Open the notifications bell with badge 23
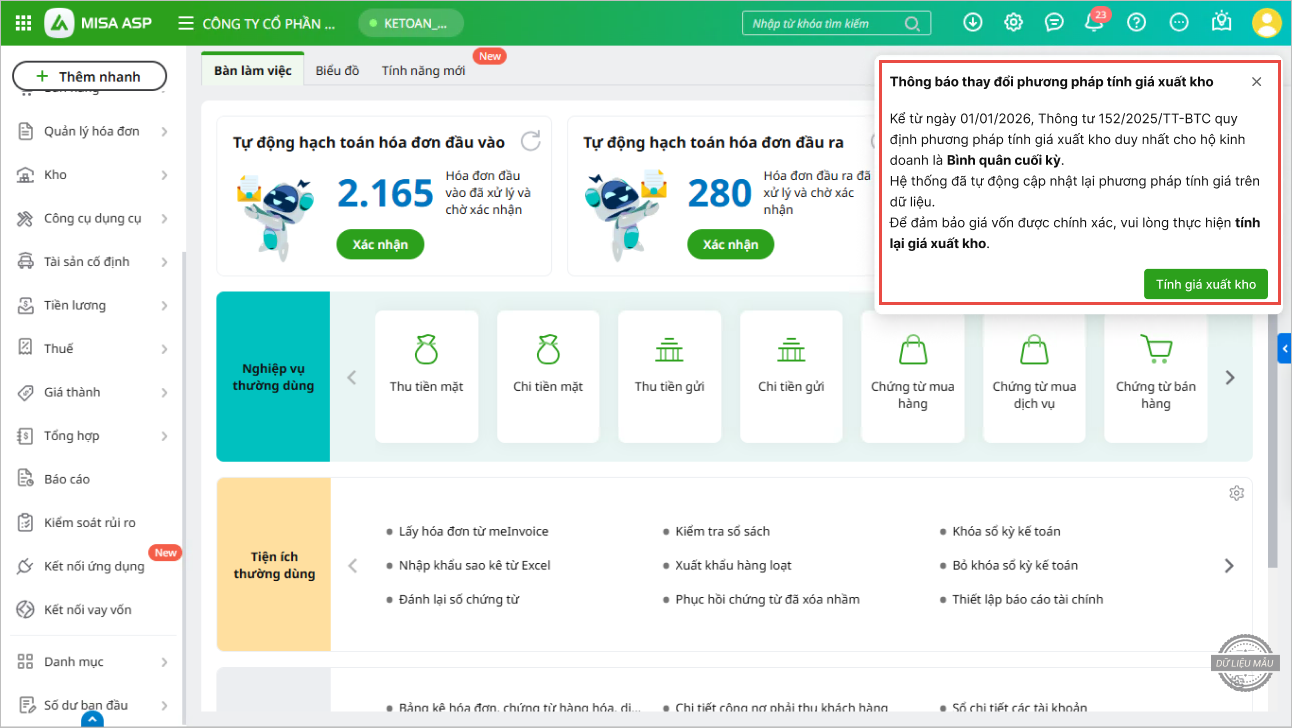Image resolution: width=1292 pixels, height=728 pixels. 1094,23
